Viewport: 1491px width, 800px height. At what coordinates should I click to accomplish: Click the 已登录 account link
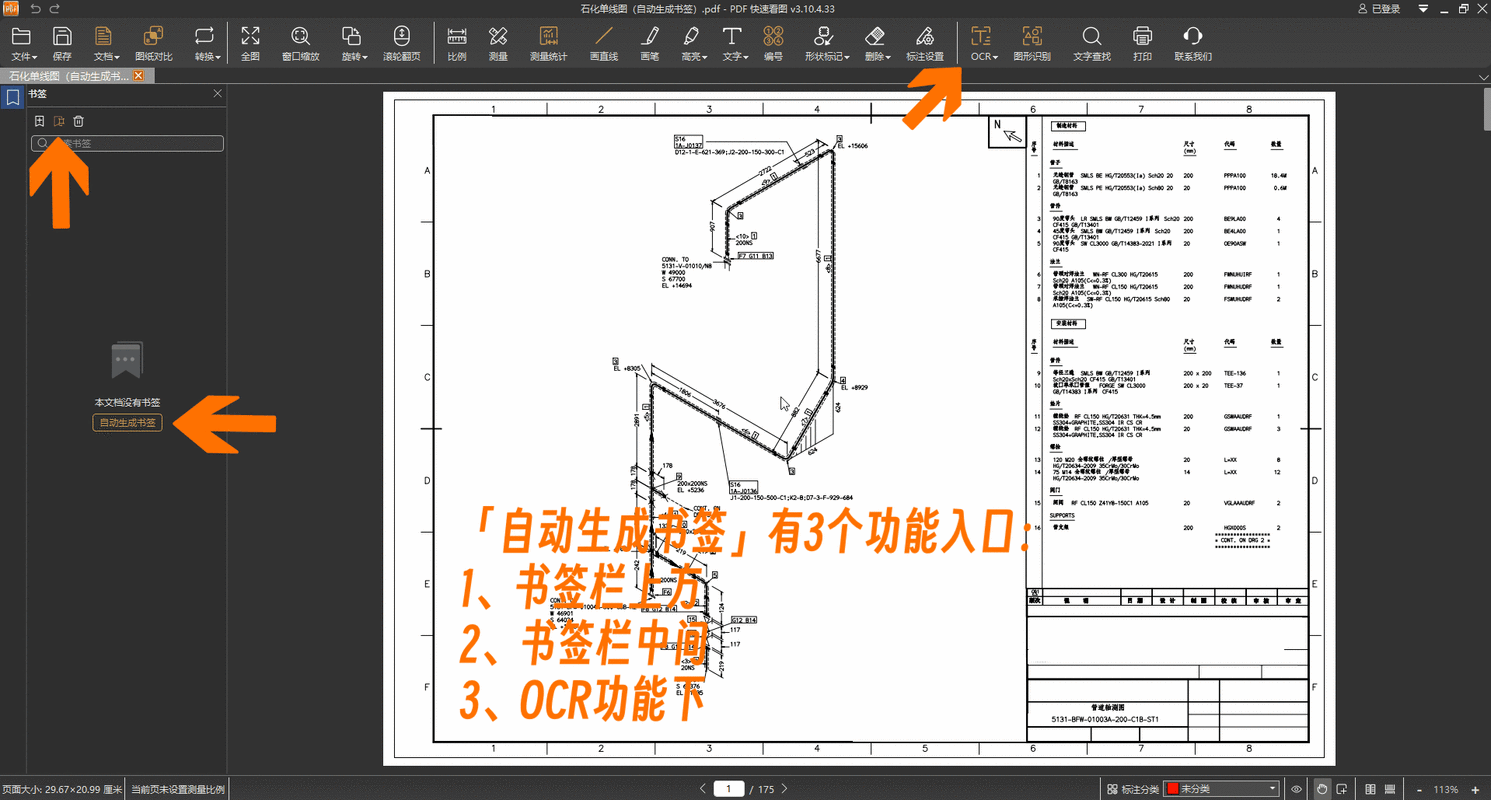pyautogui.click(x=1384, y=8)
